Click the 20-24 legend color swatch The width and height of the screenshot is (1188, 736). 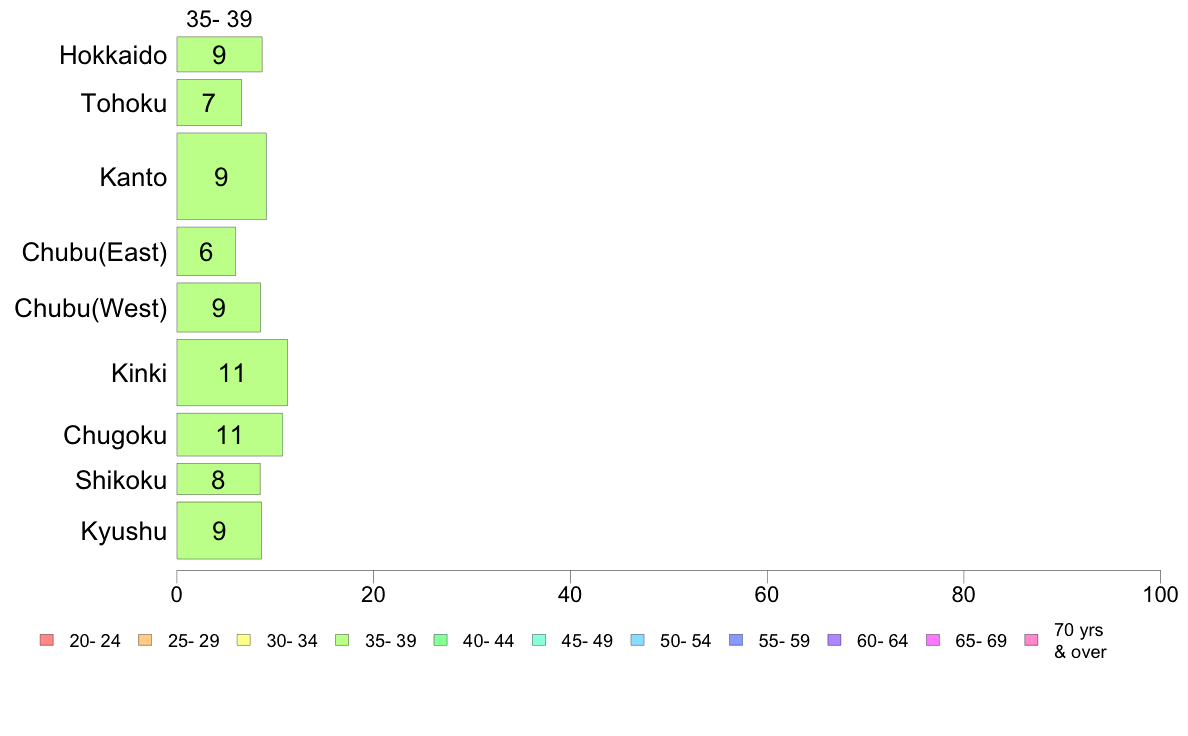point(46,641)
